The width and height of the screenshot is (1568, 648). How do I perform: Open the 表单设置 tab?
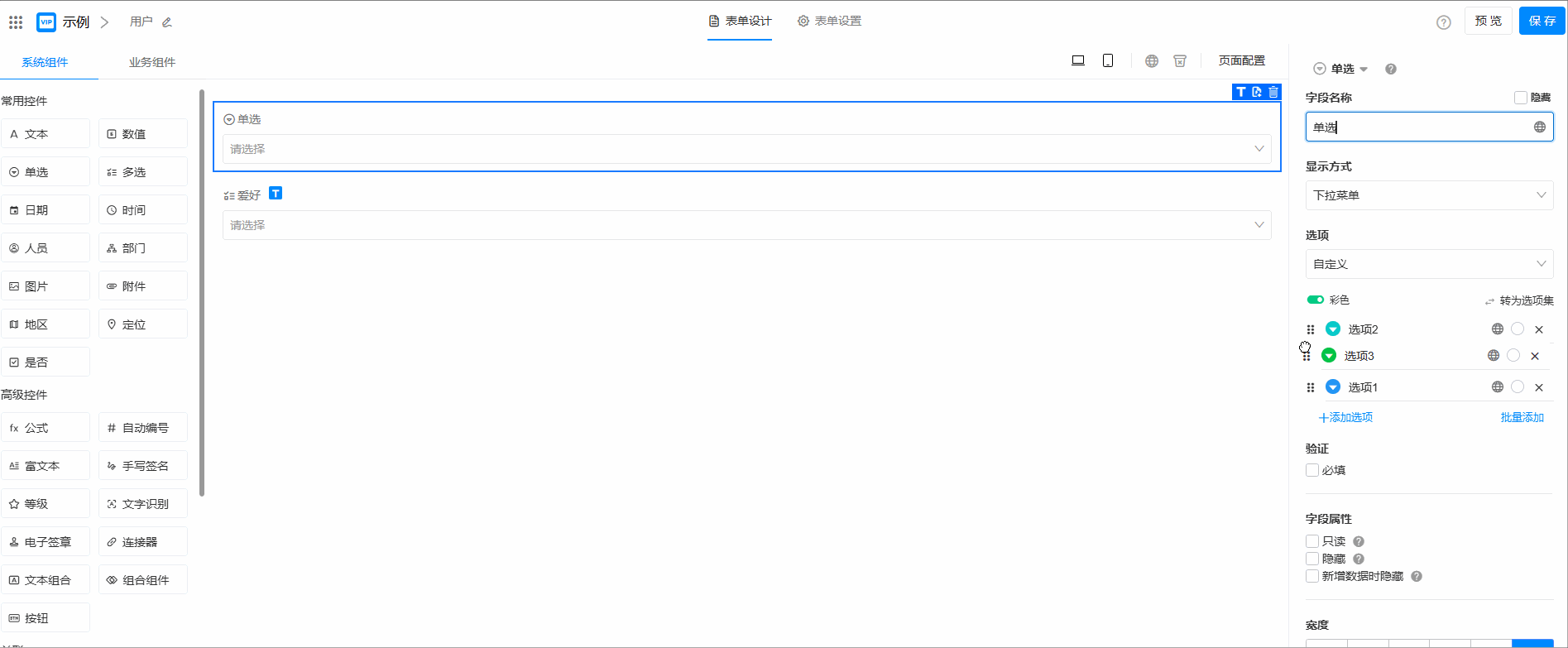829,21
